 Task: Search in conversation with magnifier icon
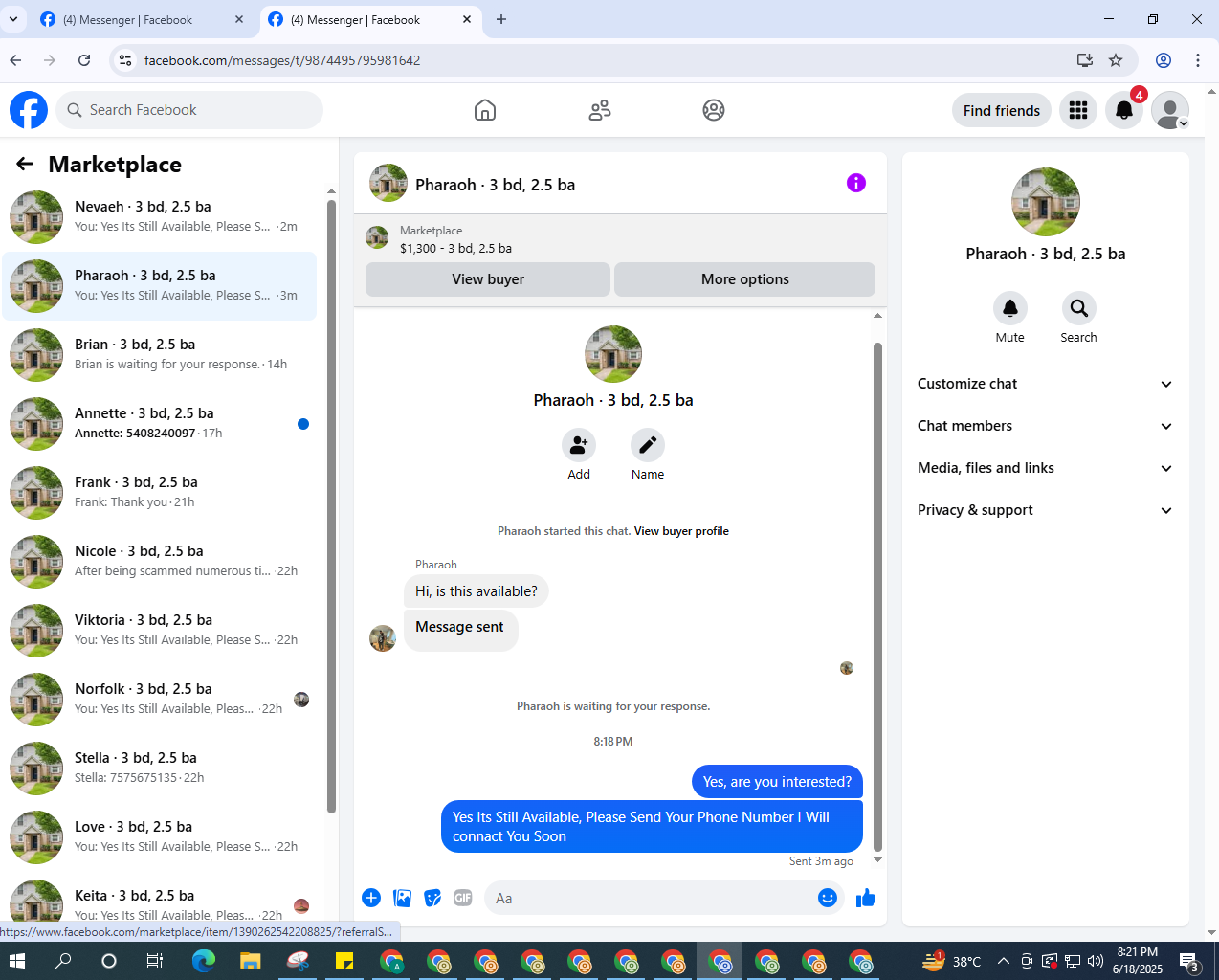[1079, 308]
